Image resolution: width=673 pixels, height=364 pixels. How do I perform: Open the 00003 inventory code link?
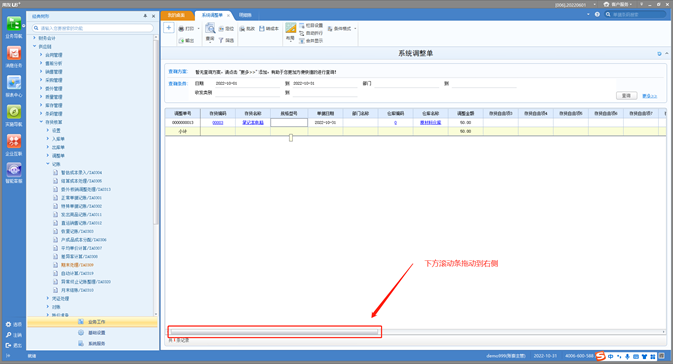[x=218, y=122]
